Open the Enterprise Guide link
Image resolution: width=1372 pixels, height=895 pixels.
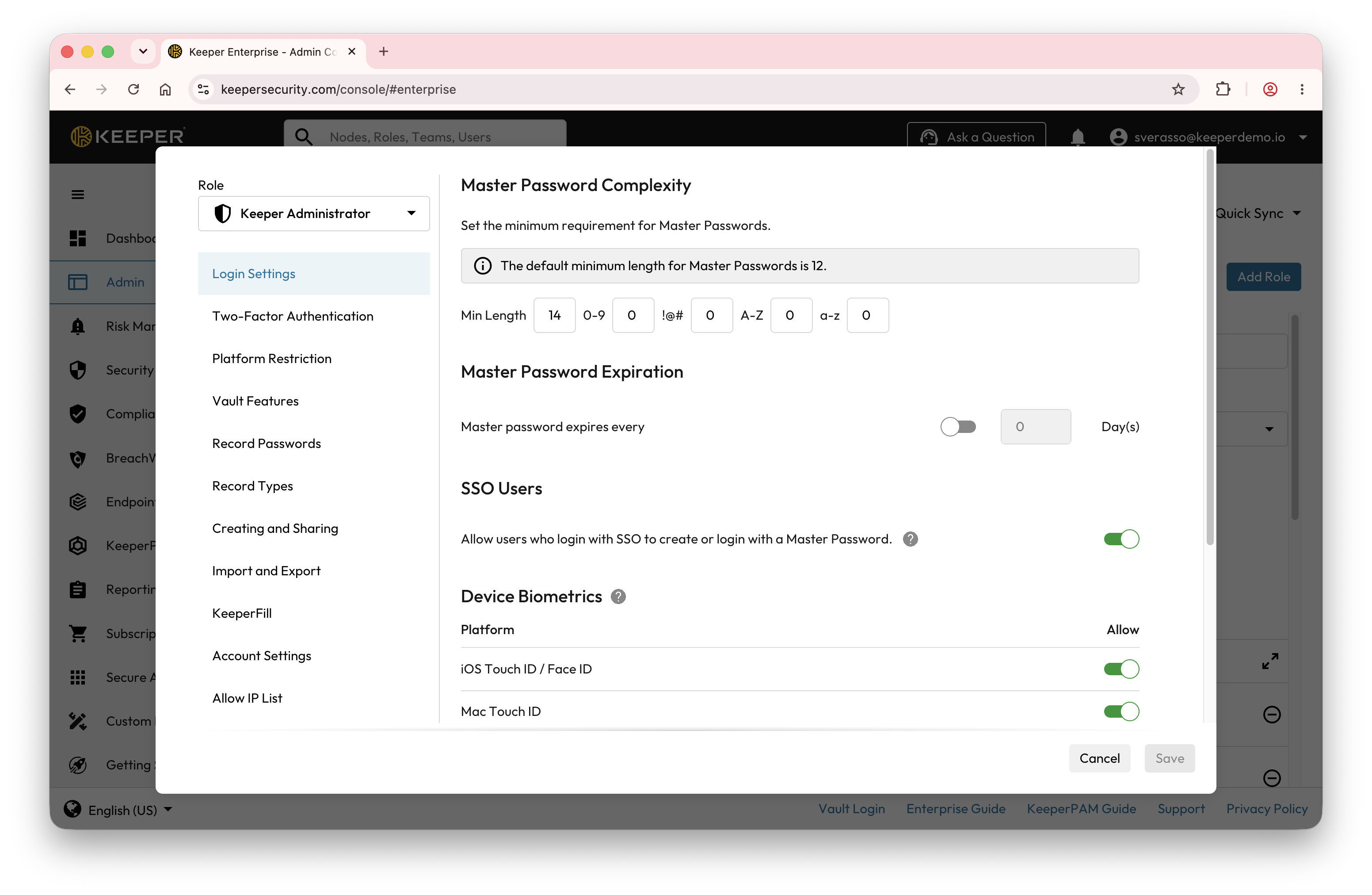956,809
